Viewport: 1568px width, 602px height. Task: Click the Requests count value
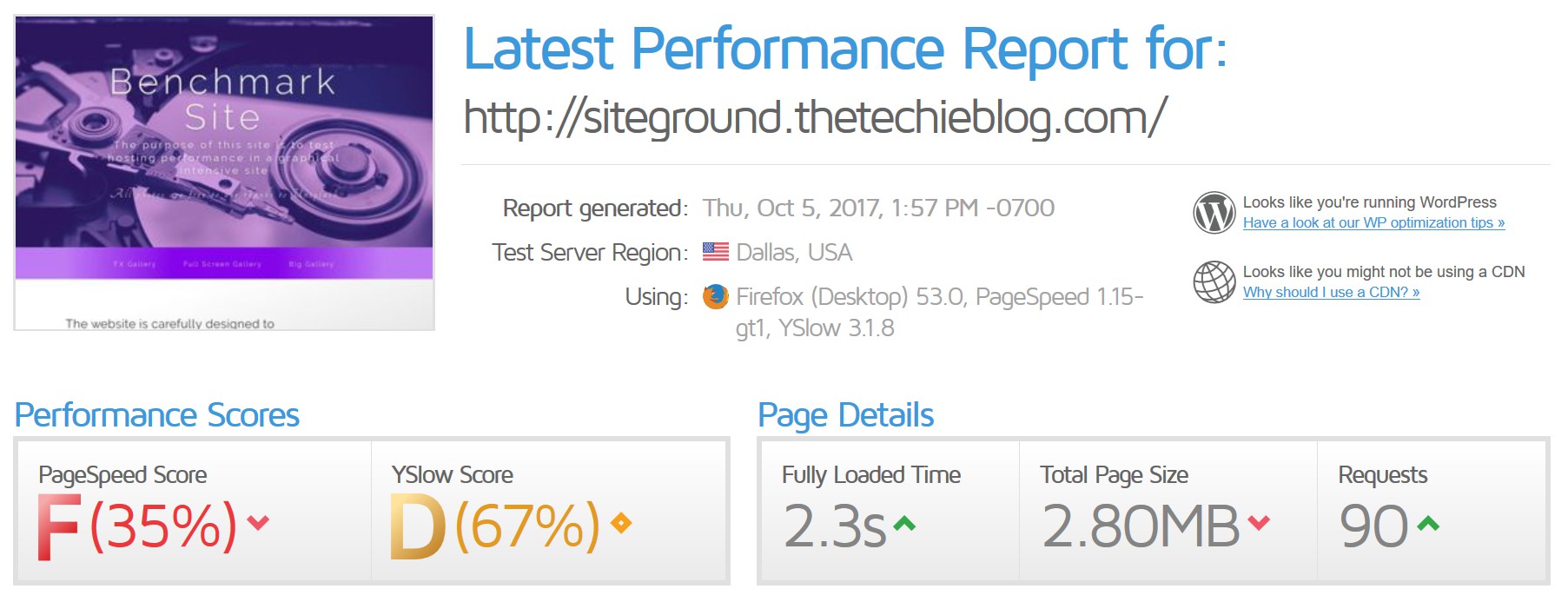(1373, 526)
